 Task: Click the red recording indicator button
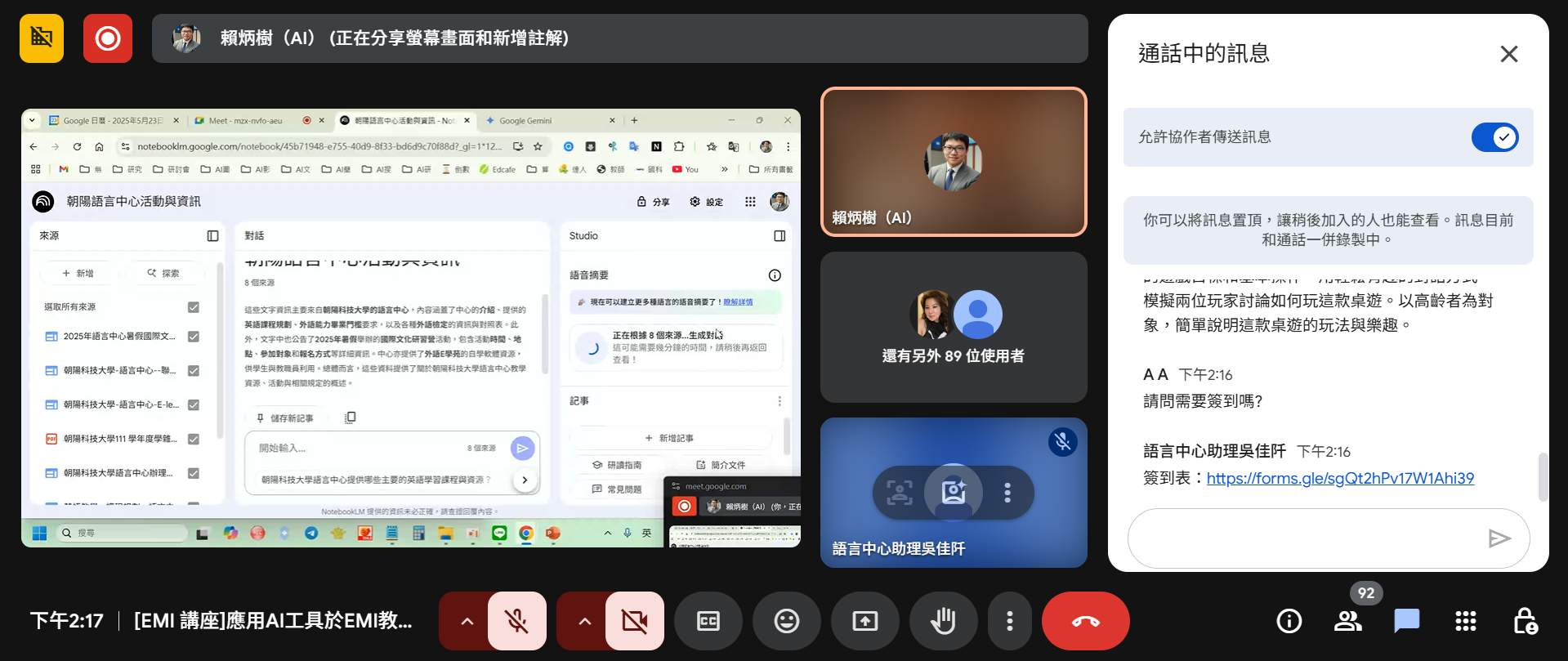pos(107,38)
